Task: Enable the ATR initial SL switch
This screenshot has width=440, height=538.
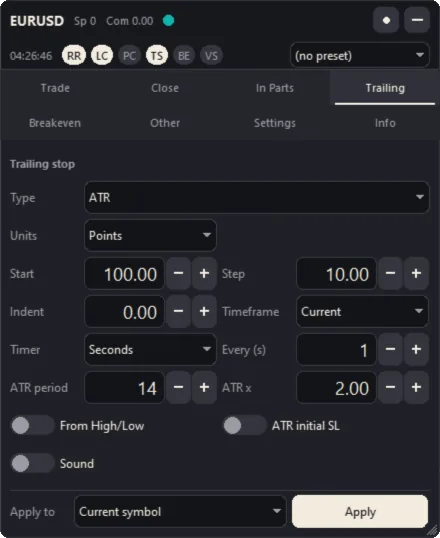Action: (245, 426)
